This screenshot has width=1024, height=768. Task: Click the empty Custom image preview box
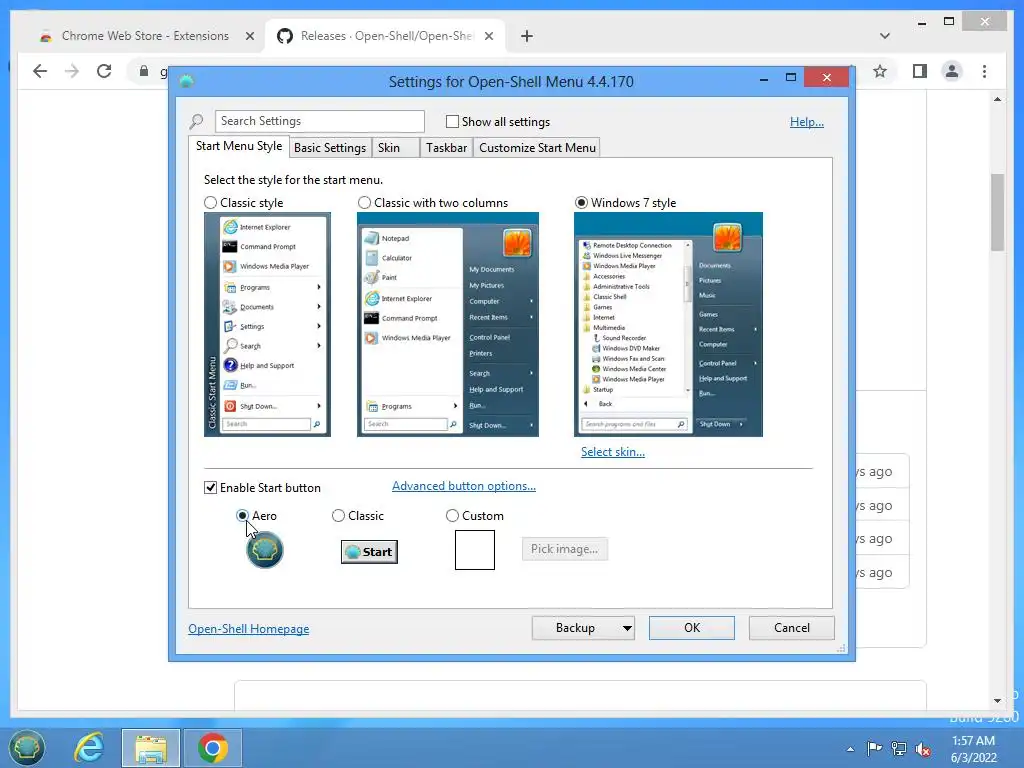click(x=475, y=550)
